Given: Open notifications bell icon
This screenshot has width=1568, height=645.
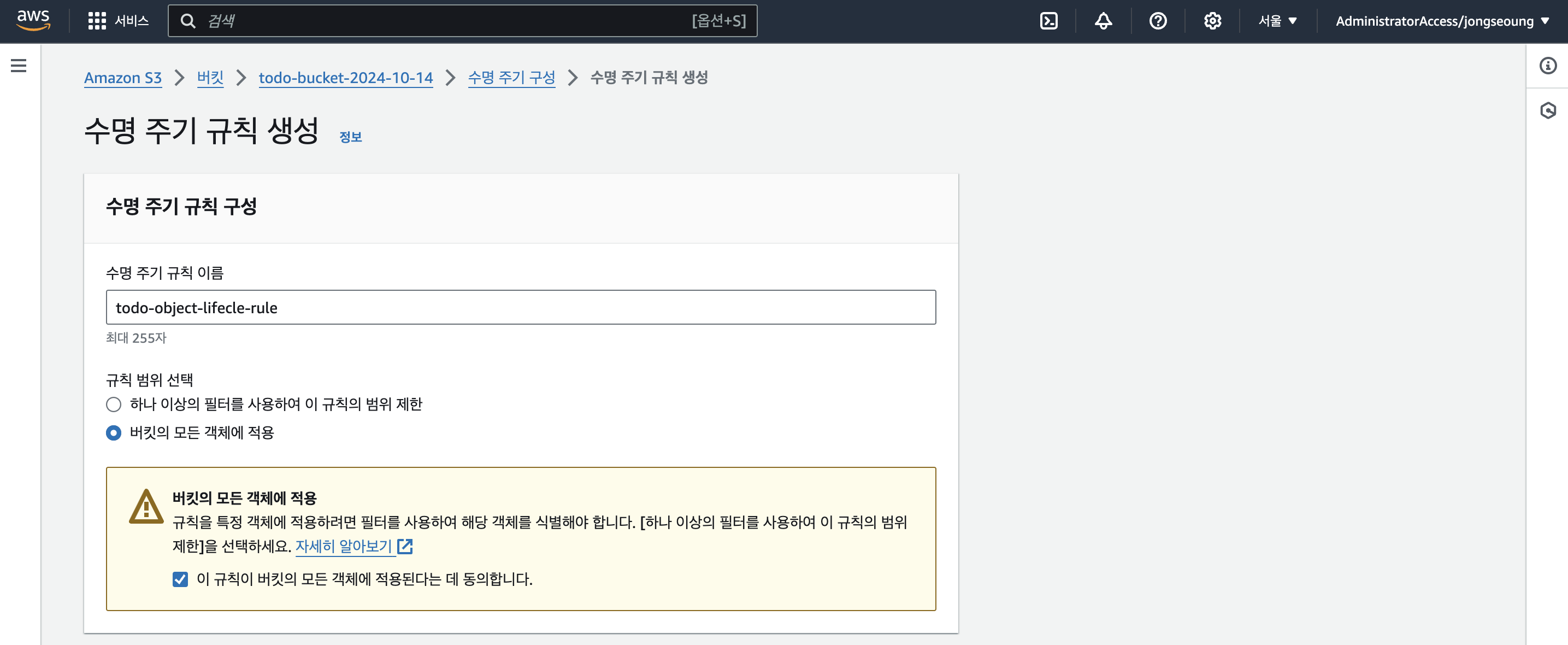Looking at the screenshot, I should tap(1103, 21).
